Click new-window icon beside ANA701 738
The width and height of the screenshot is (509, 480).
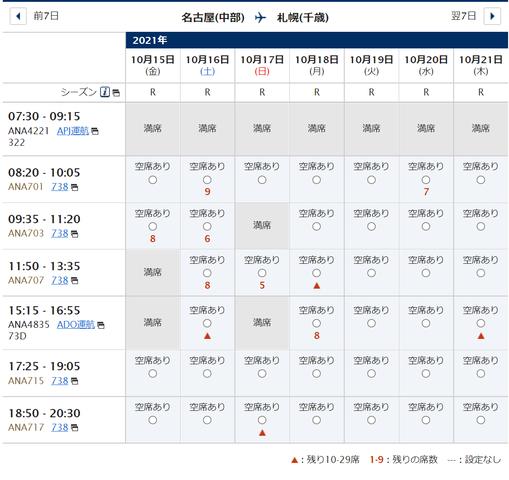pos(75,188)
